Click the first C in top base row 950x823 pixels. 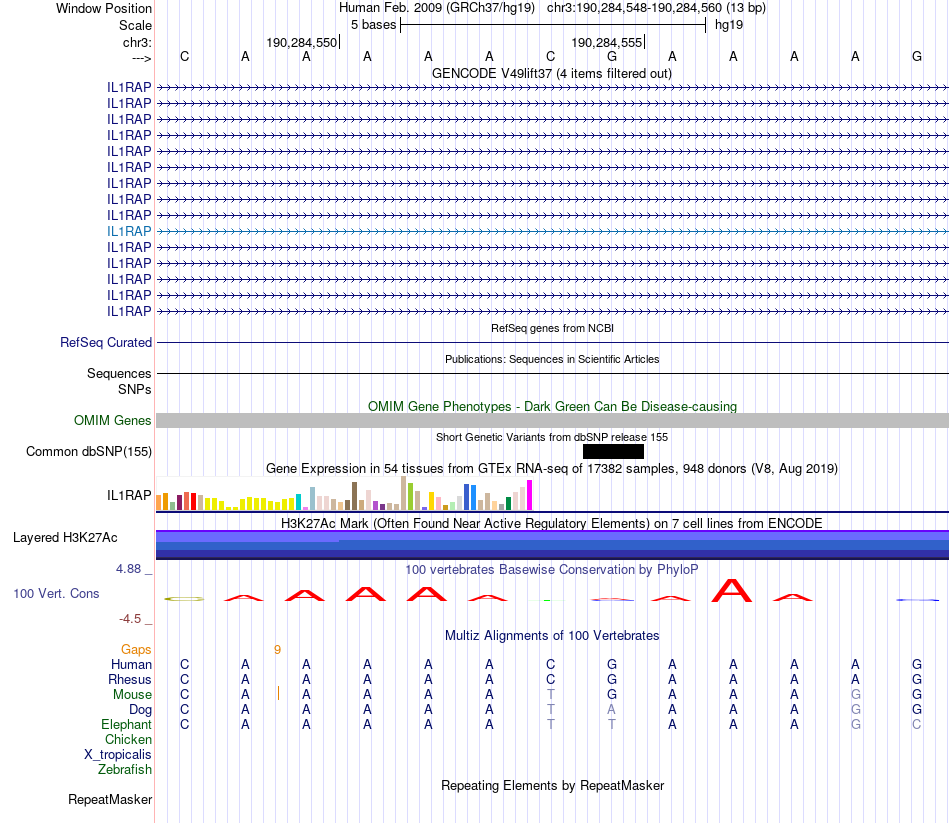[x=185, y=56]
